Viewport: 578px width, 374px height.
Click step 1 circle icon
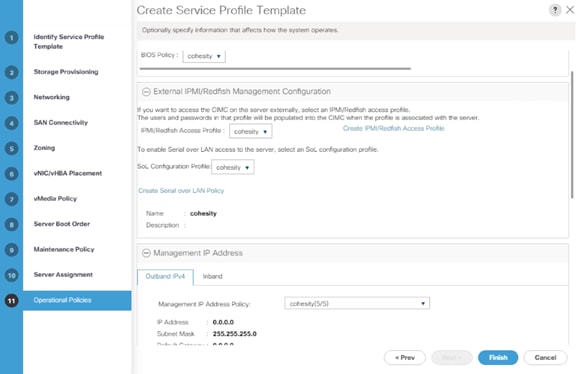pos(11,38)
